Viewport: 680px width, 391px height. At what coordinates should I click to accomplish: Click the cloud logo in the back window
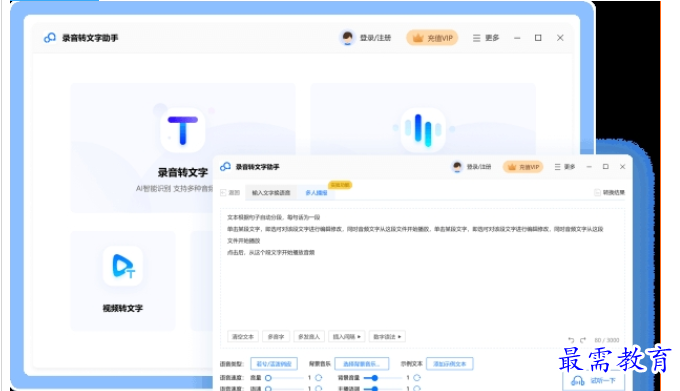click(49, 38)
